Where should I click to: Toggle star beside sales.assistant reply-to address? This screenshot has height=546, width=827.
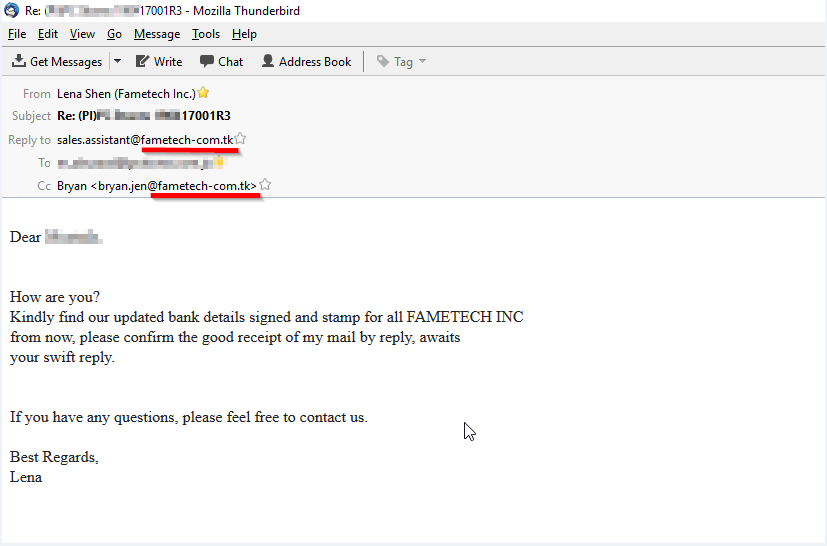[x=240, y=138]
